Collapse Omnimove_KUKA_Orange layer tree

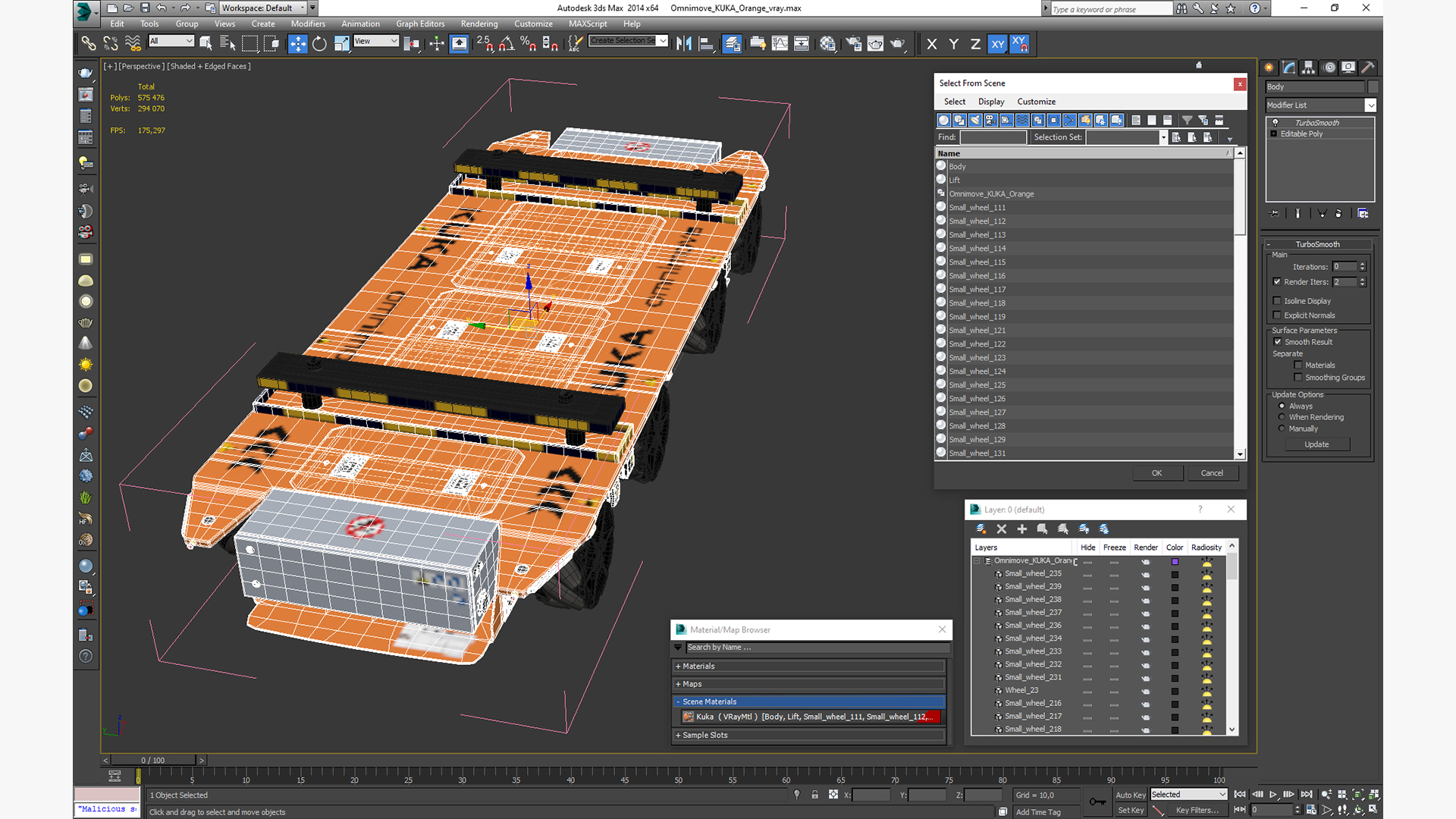click(x=977, y=561)
